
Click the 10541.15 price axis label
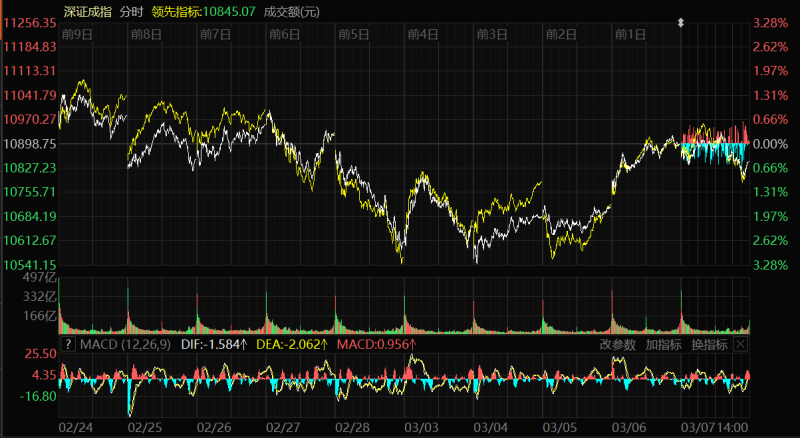click(30, 265)
